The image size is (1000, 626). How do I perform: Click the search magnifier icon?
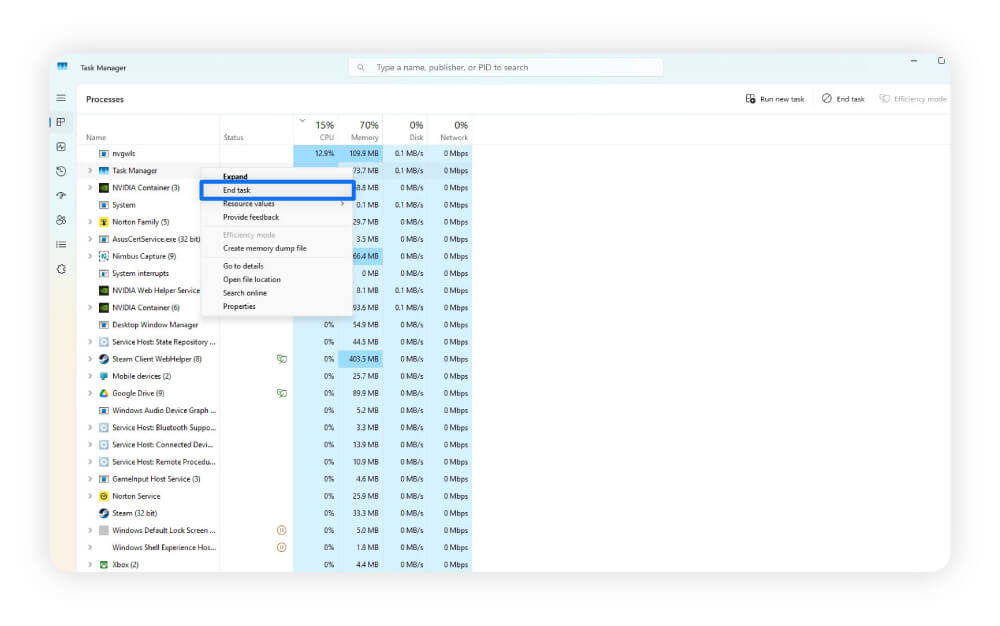[360, 68]
